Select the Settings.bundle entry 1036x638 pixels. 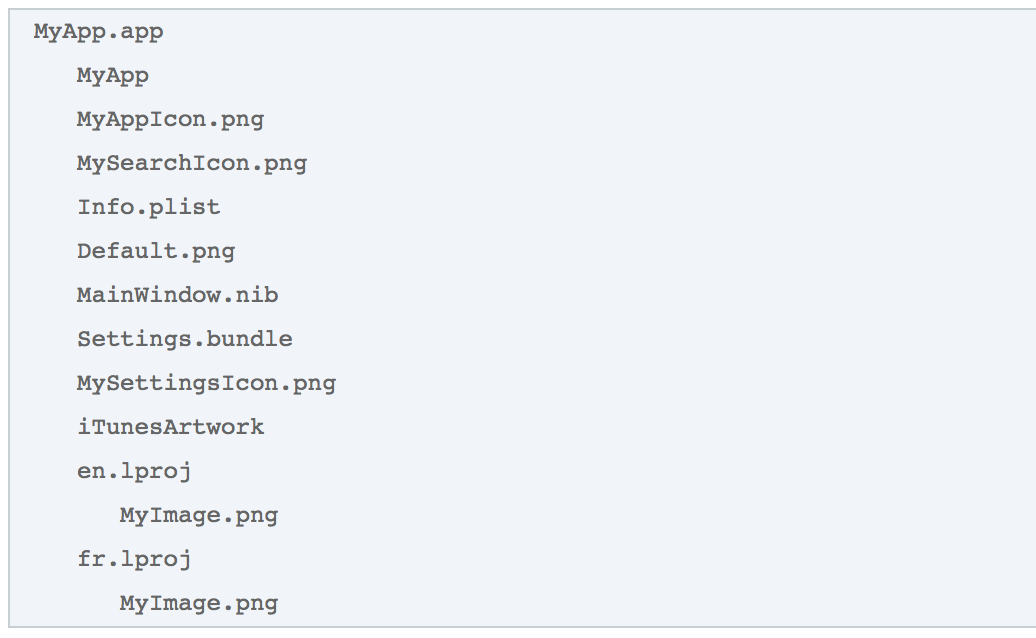pos(184,339)
